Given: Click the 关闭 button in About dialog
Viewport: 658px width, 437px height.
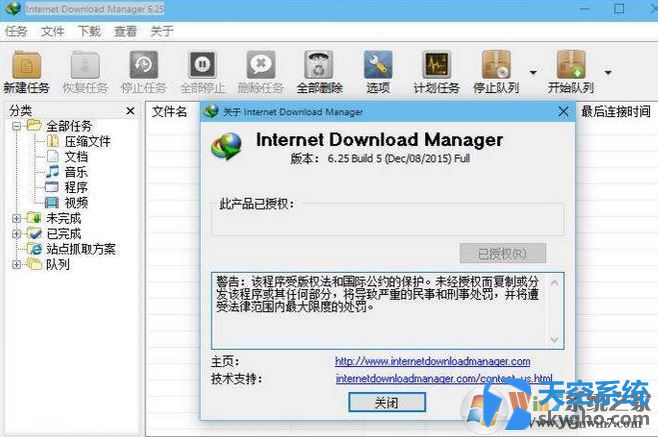Looking at the screenshot, I should (x=386, y=403).
